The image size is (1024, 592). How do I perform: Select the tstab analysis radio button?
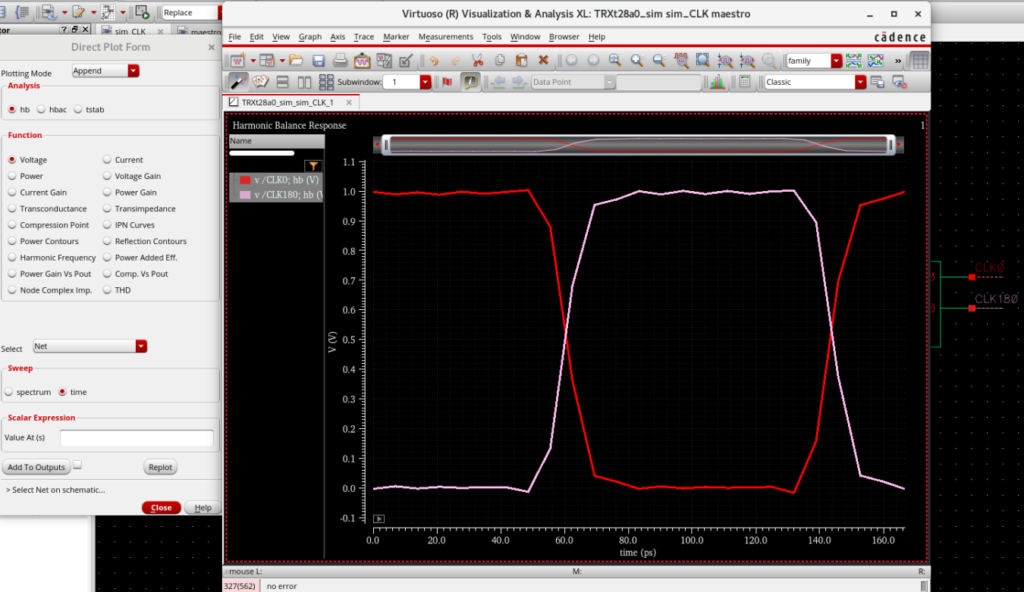point(78,109)
